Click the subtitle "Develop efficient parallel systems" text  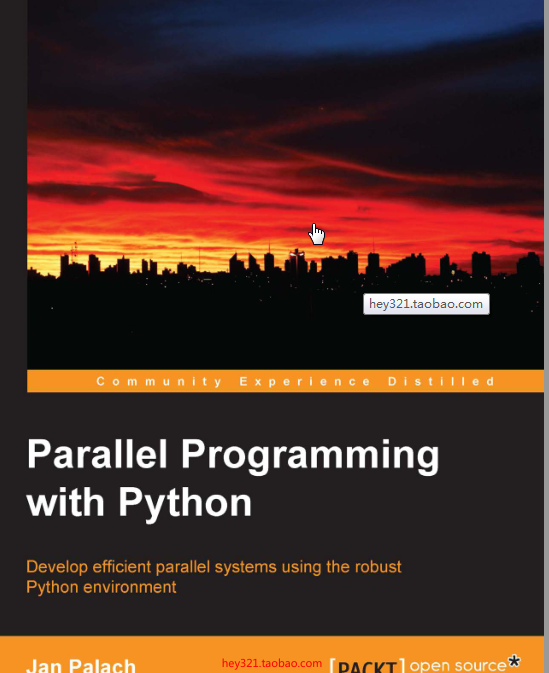214,576
